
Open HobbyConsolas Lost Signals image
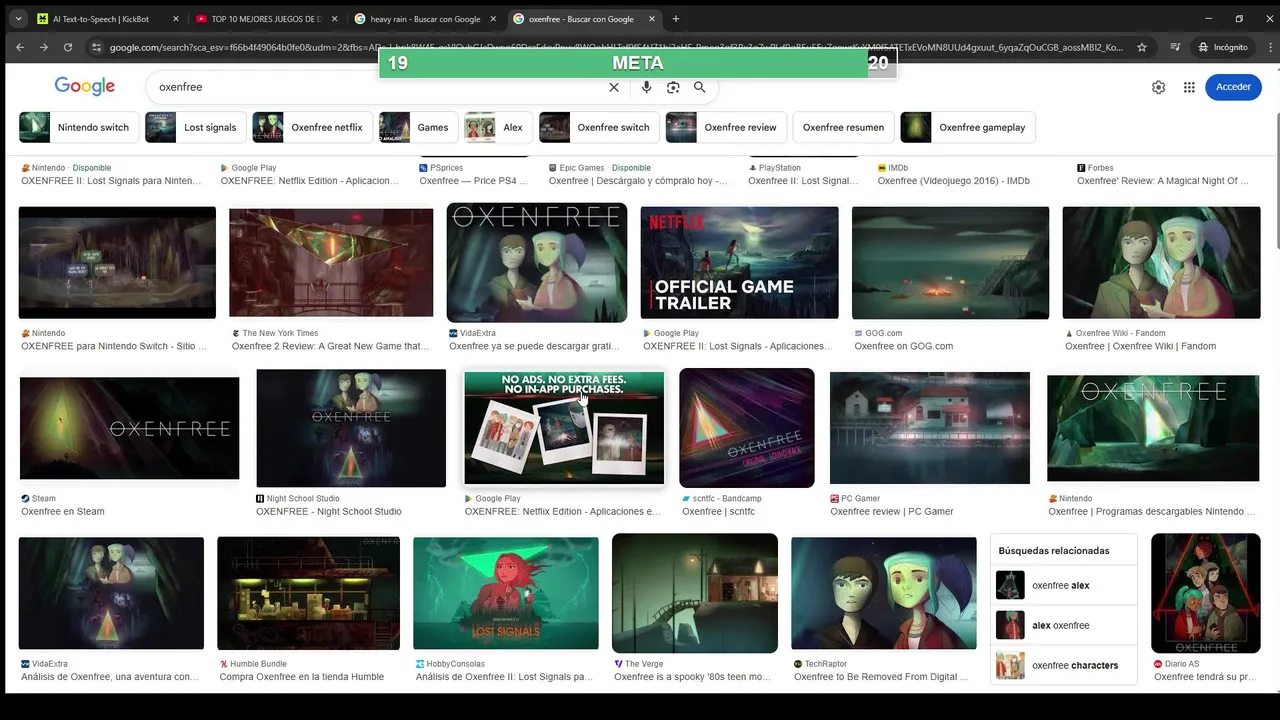tap(506, 593)
